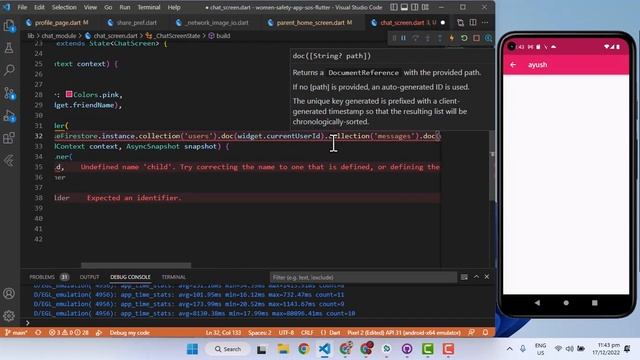The image size is (640, 360).
Task: Click the Ln 32 Col 133 indicator
Action: coord(223,333)
